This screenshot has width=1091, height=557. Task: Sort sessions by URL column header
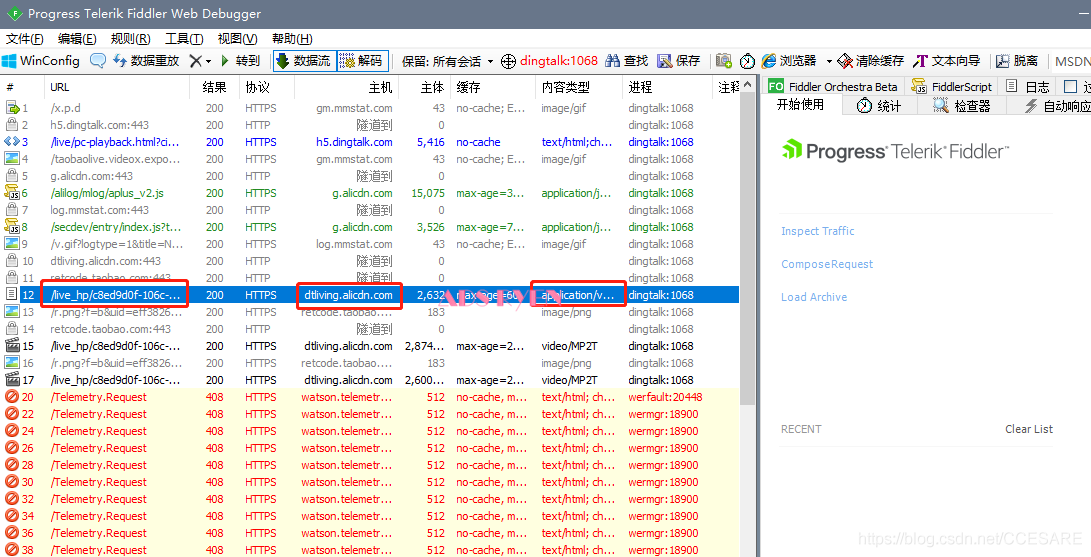117,88
